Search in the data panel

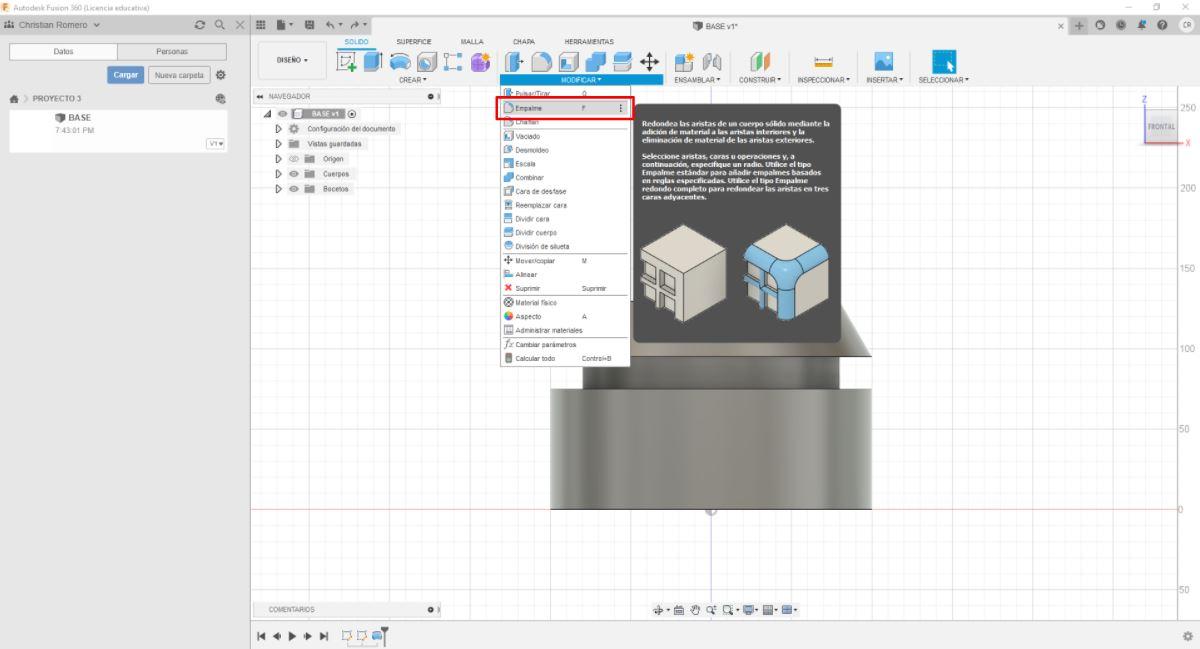pos(219,24)
